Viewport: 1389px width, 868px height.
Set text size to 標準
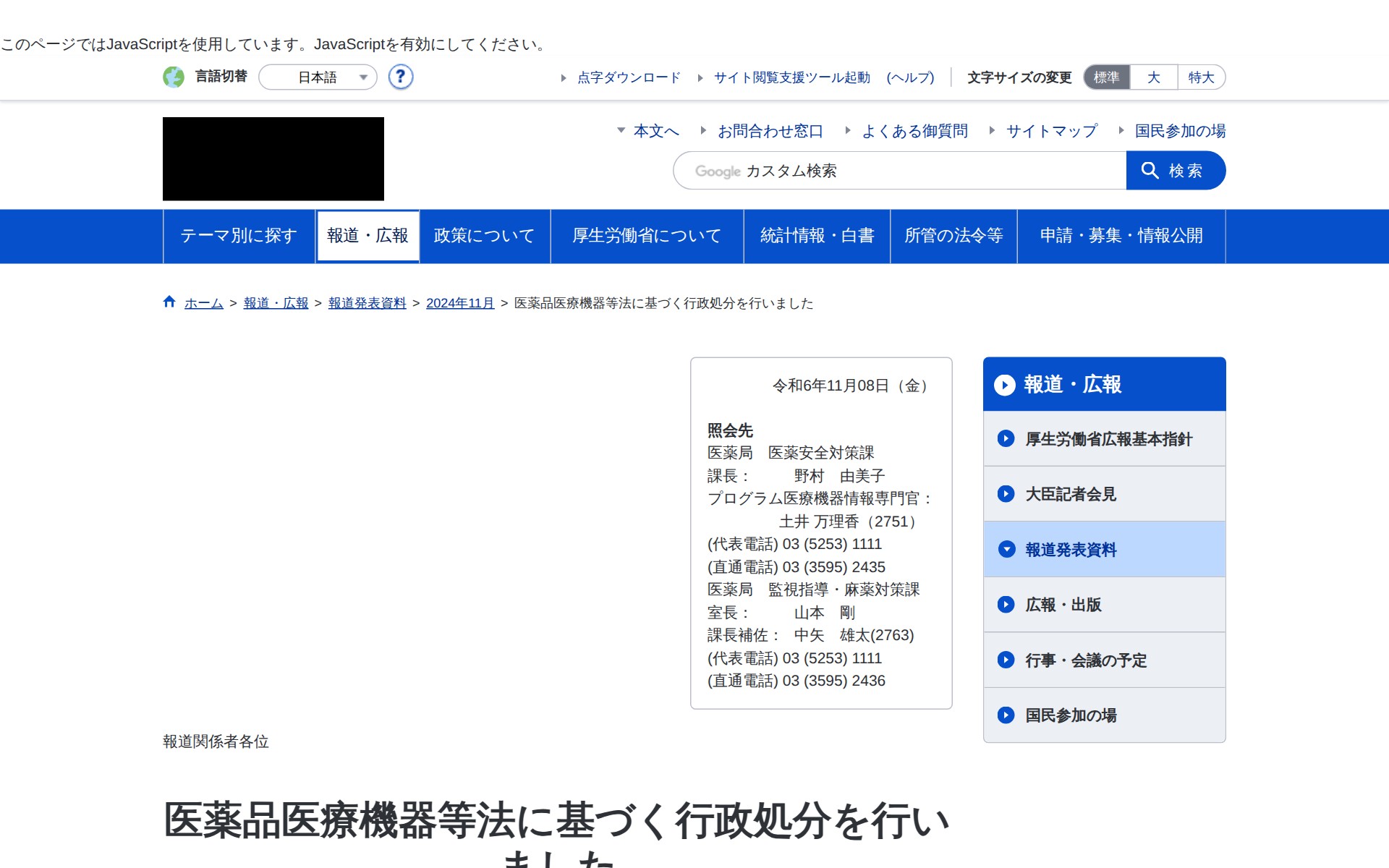(x=1106, y=77)
